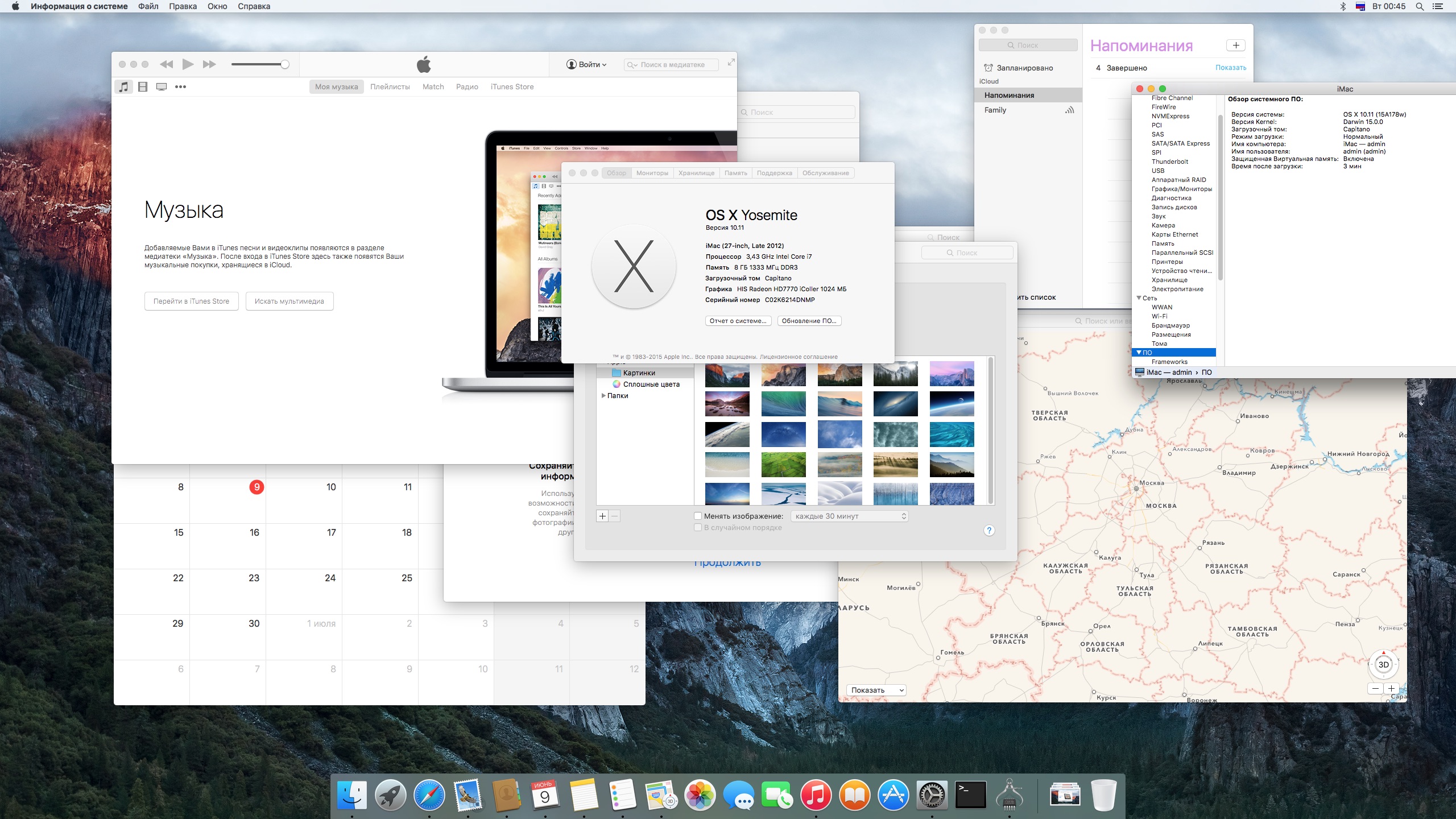
Task: Click 'Искать мультимедиа' button
Action: 289,301
